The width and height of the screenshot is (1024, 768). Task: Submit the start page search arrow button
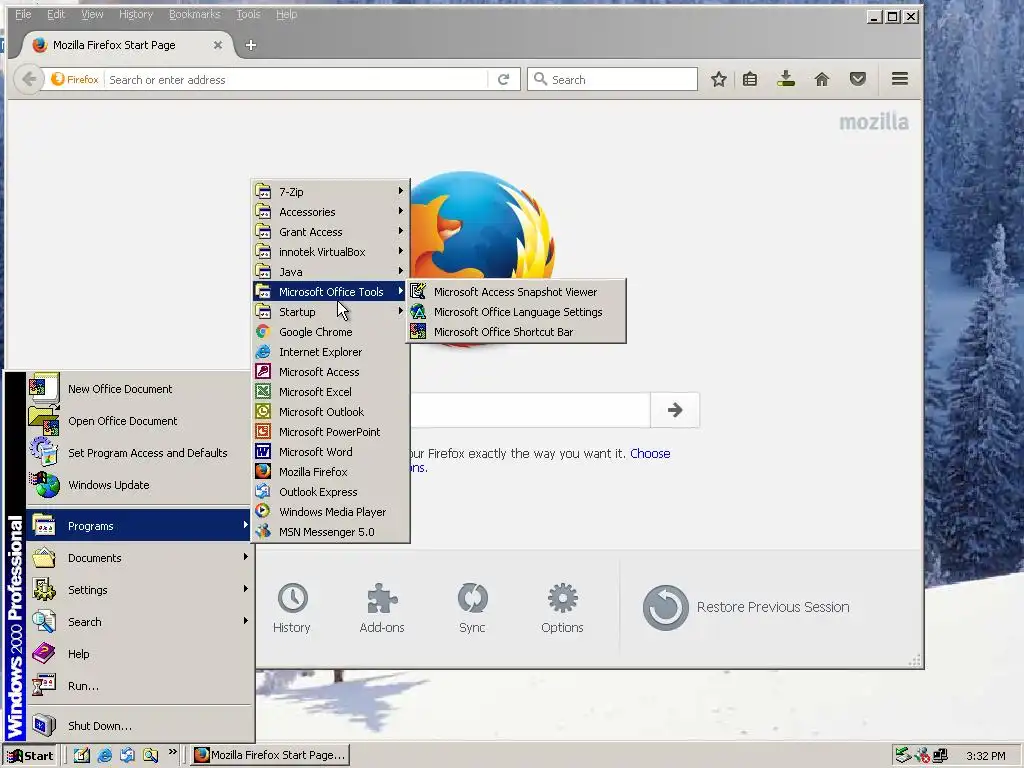[675, 410]
